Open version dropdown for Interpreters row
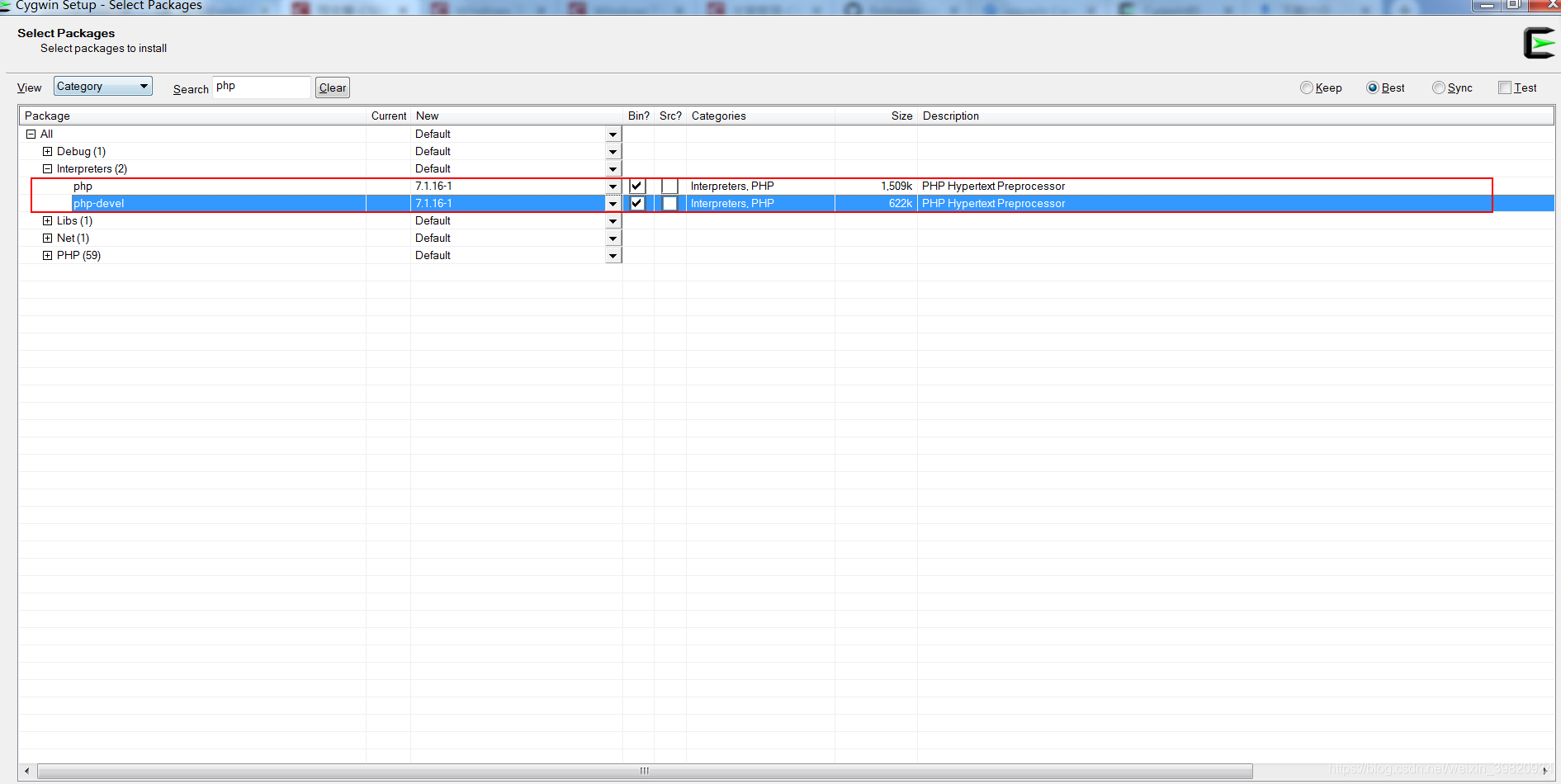The width and height of the screenshot is (1561, 784). (613, 169)
